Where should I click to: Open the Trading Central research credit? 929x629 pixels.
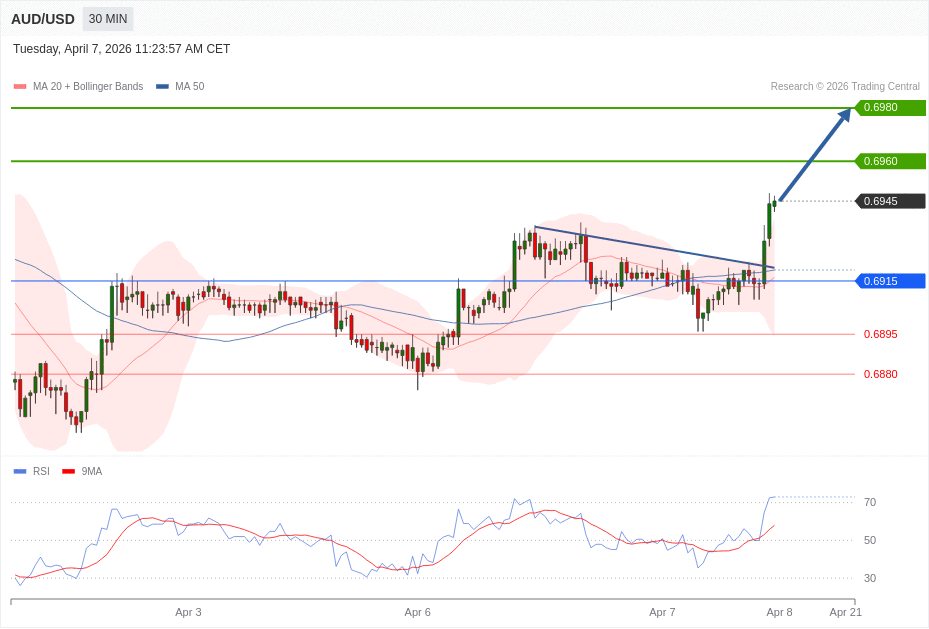[845, 87]
